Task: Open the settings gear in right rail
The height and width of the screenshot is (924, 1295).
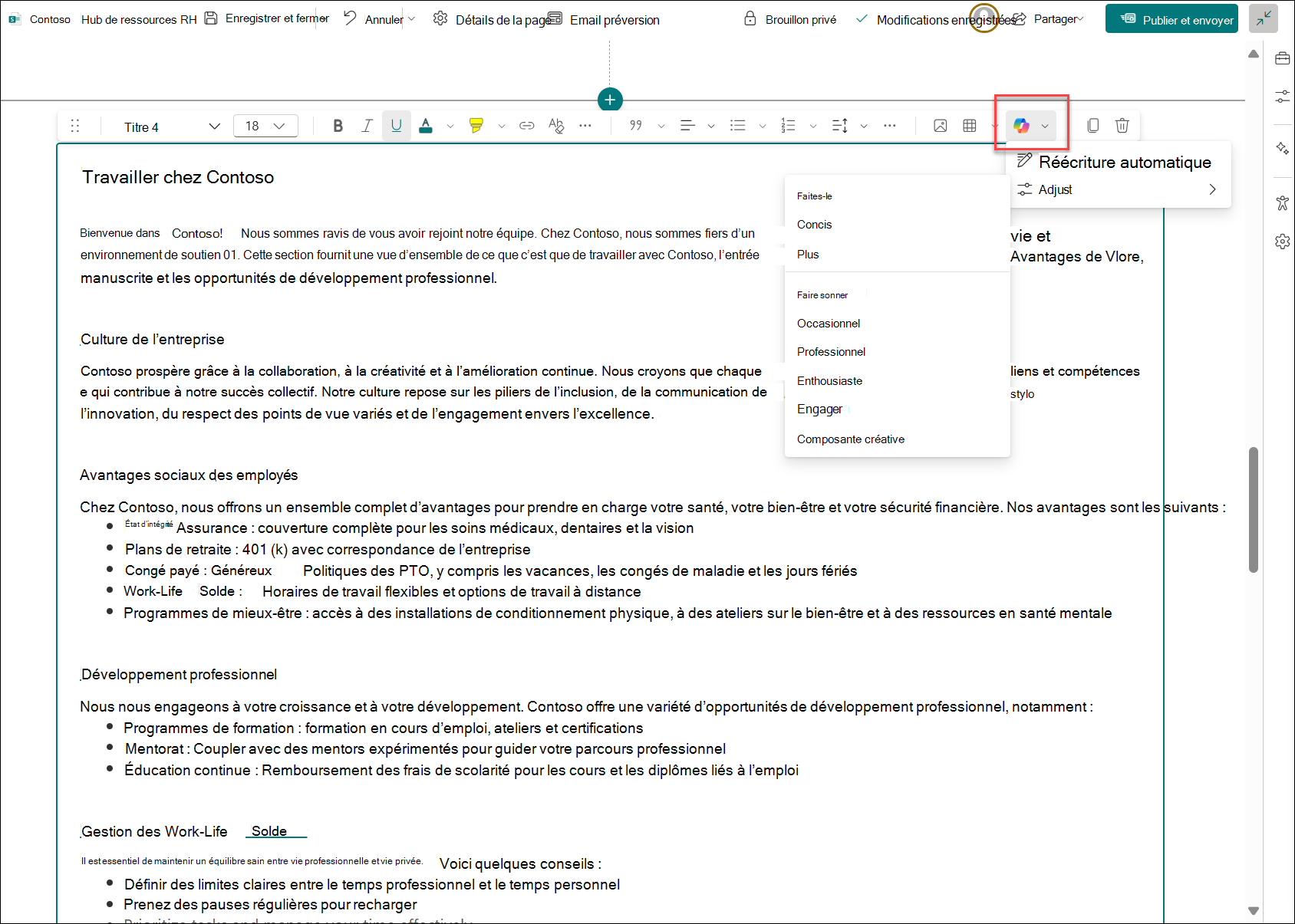Action: (1282, 242)
